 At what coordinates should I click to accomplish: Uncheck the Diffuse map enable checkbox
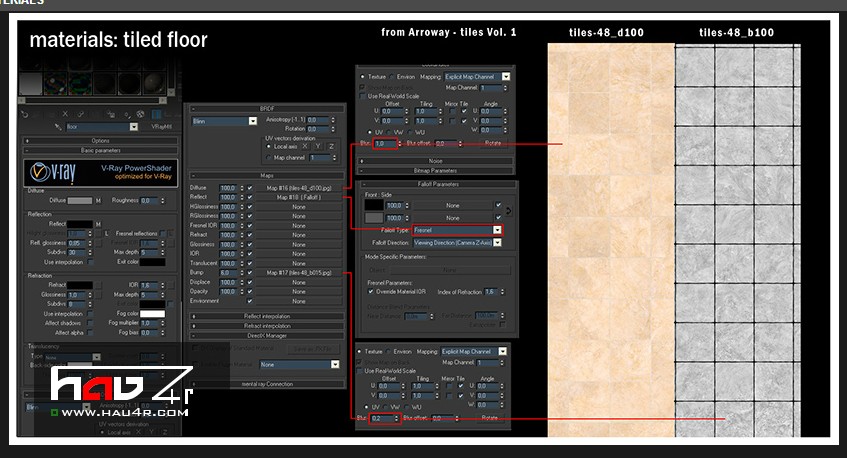point(250,188)
